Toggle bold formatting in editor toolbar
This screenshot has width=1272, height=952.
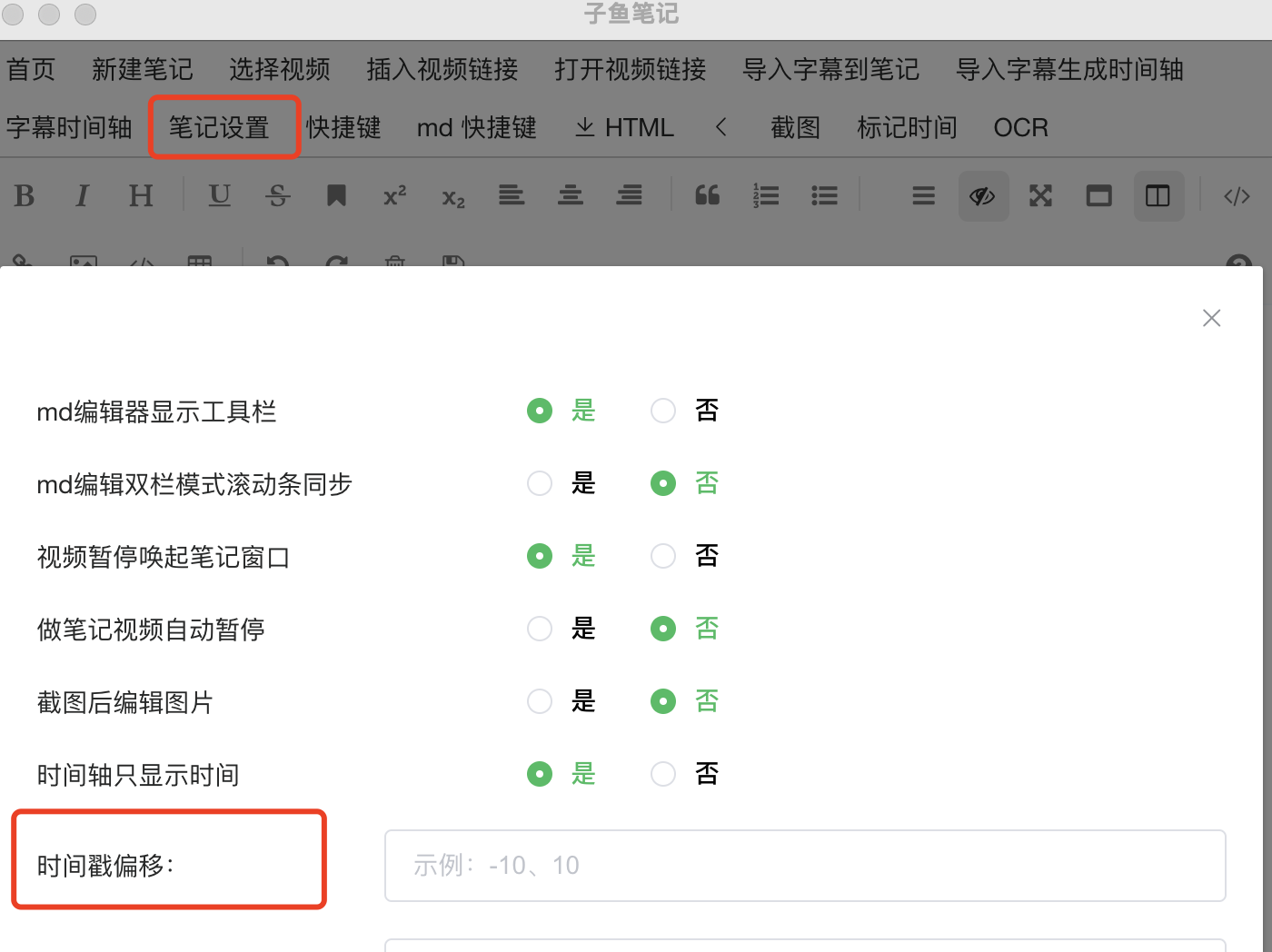25,196
